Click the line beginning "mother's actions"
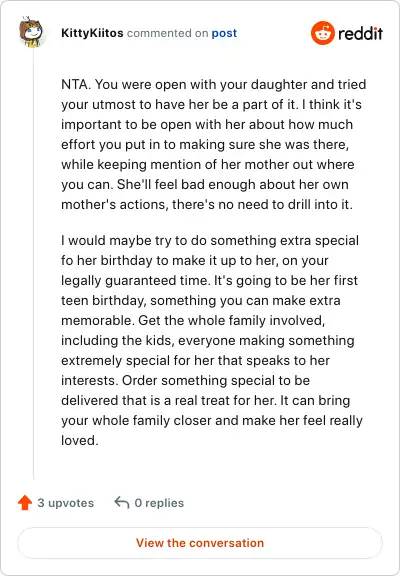Viewport: 400px width, 576px height. [x=207, y=204]
